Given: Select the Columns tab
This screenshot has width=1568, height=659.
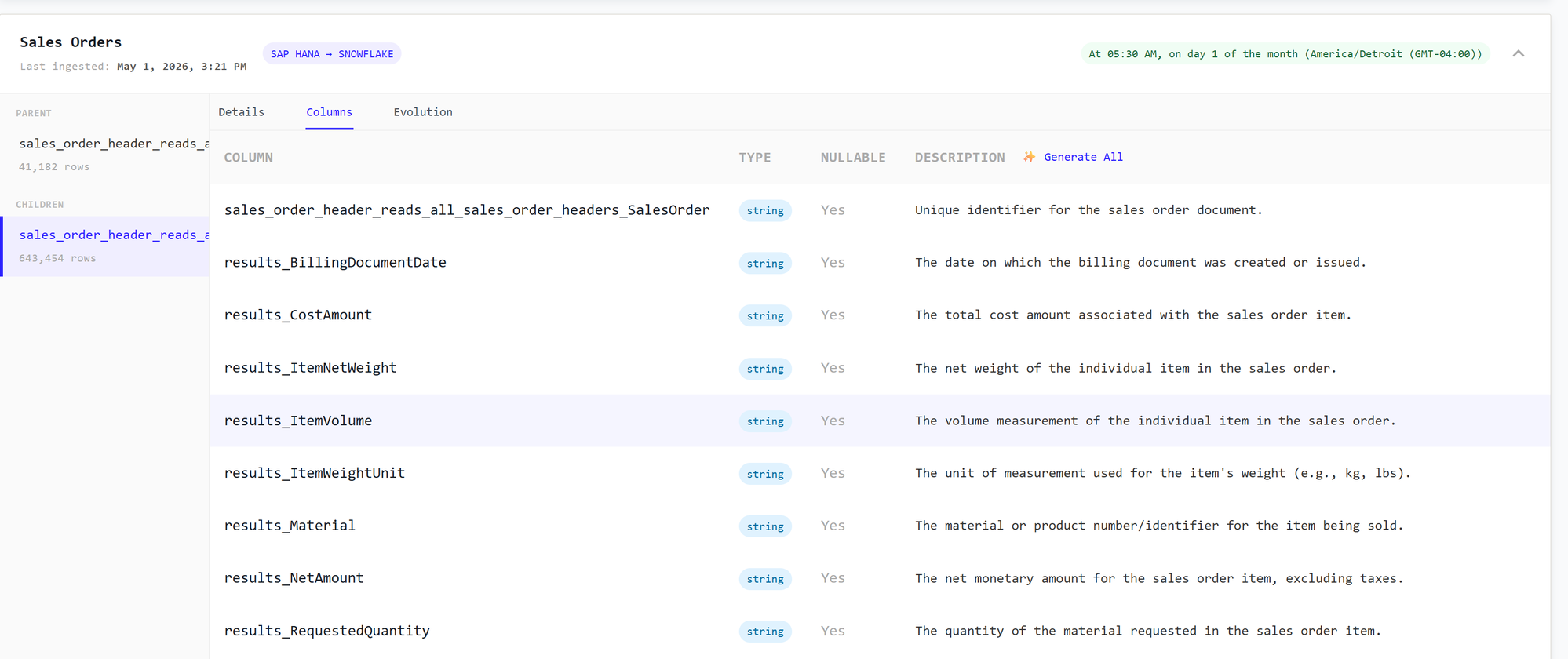Looking at the screenshot, I should [x=329, y=112].
